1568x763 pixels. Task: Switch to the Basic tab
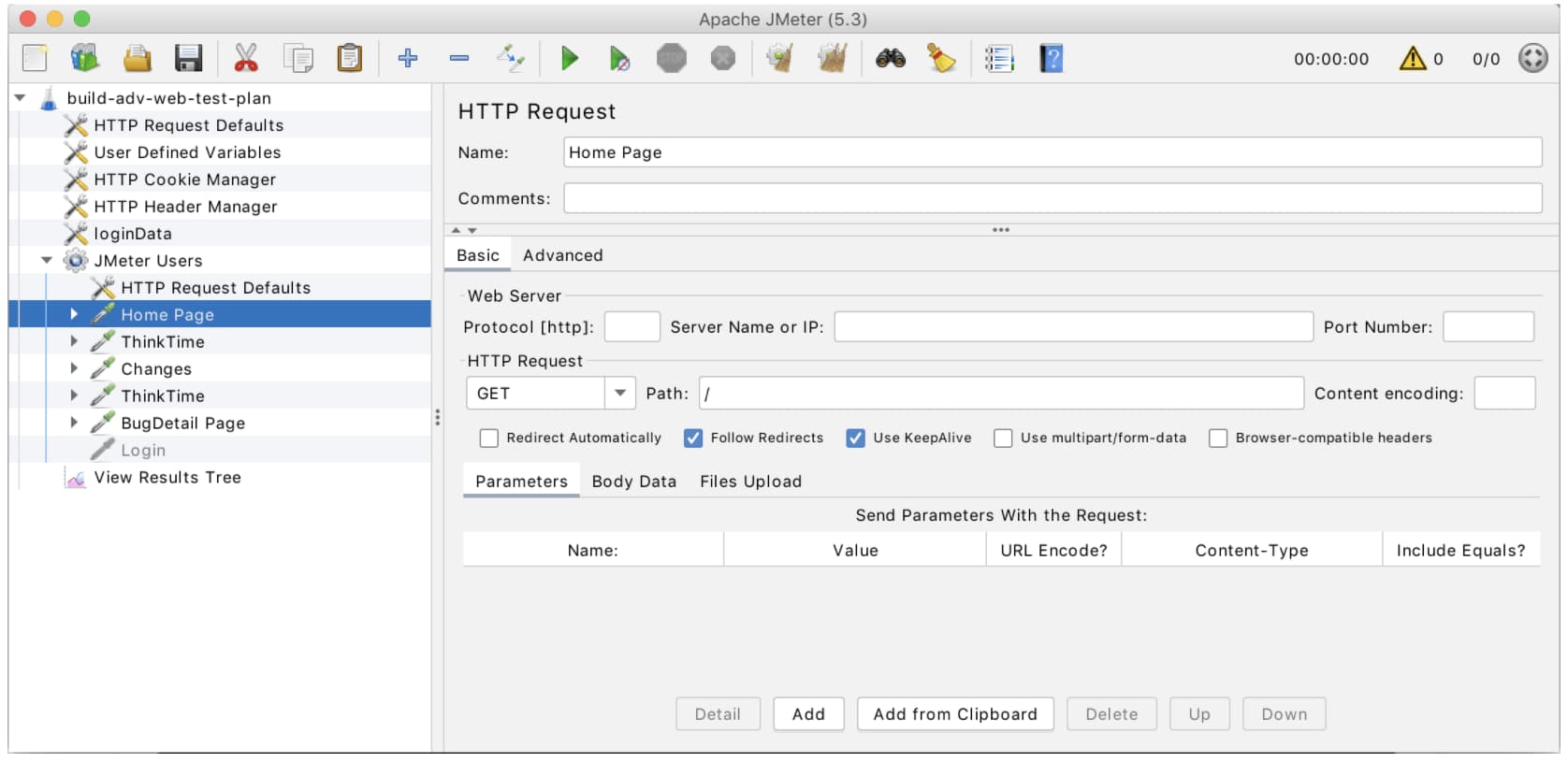[478, 255]
